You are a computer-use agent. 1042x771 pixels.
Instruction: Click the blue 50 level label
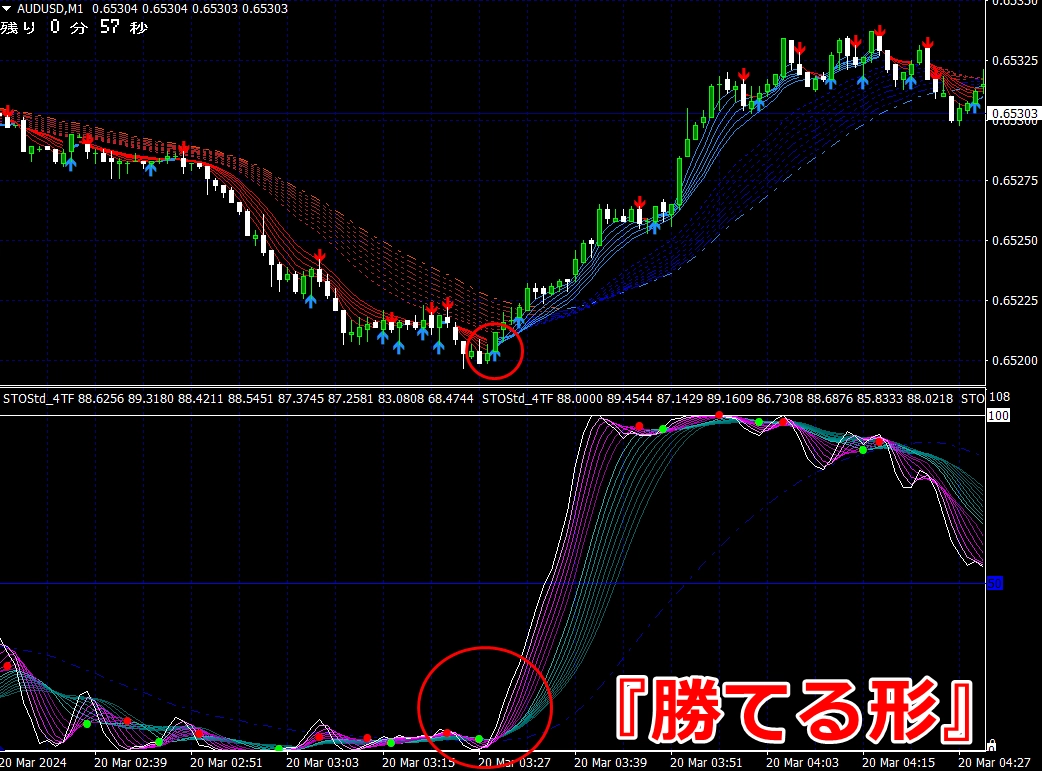tap(995, 583)
